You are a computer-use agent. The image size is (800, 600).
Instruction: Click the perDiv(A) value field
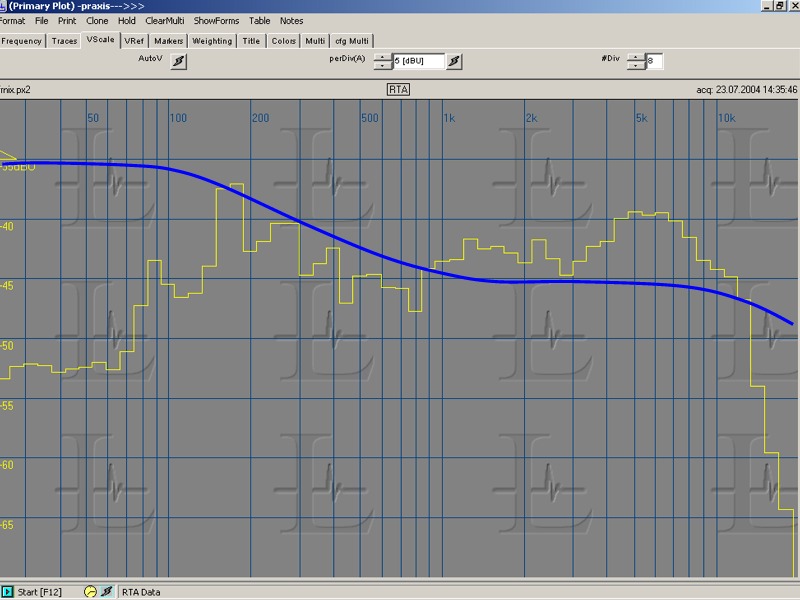coord(418,62)
